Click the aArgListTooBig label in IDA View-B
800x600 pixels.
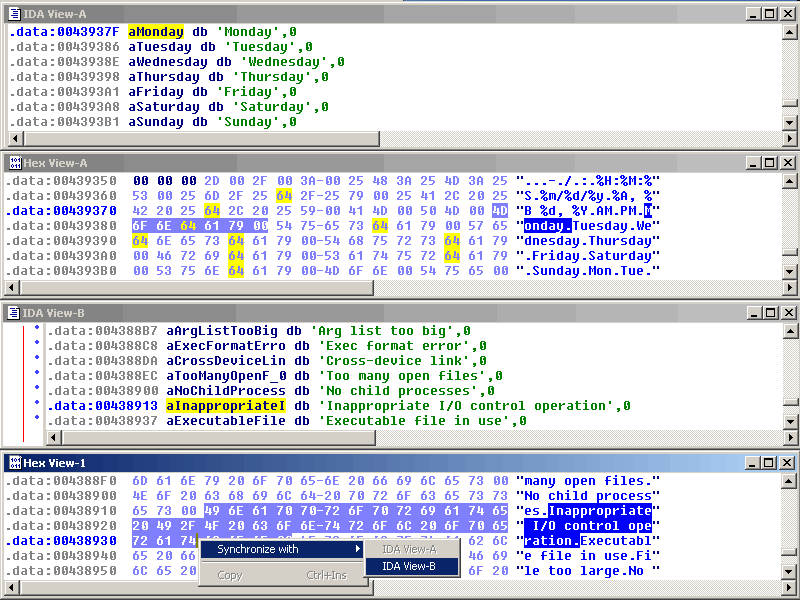(x=222, y=331)
